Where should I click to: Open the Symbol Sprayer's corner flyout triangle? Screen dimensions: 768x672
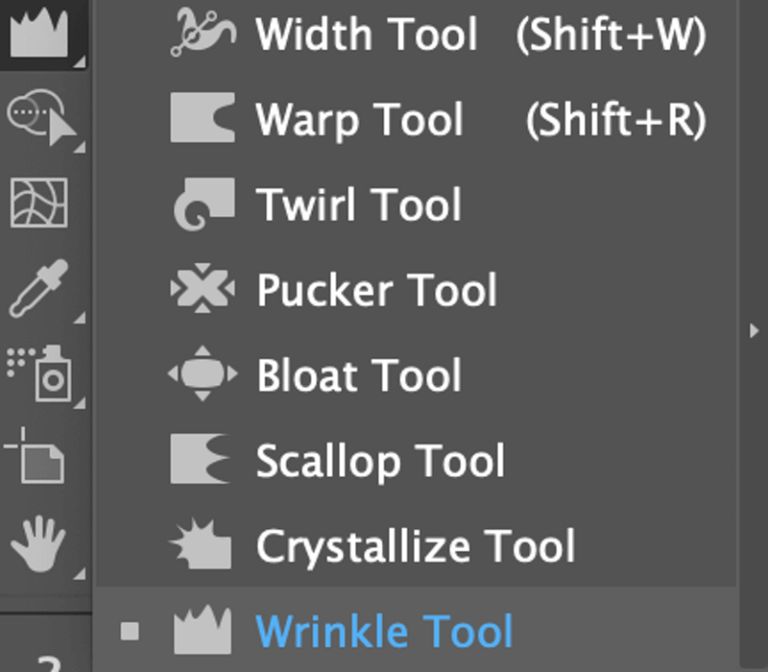click(x=79, y=403)
